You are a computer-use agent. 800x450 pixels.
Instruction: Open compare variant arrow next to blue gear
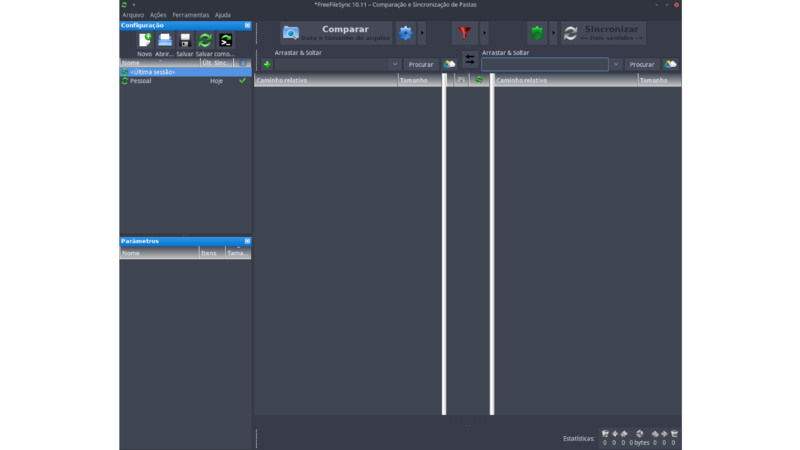click(422, 33)
